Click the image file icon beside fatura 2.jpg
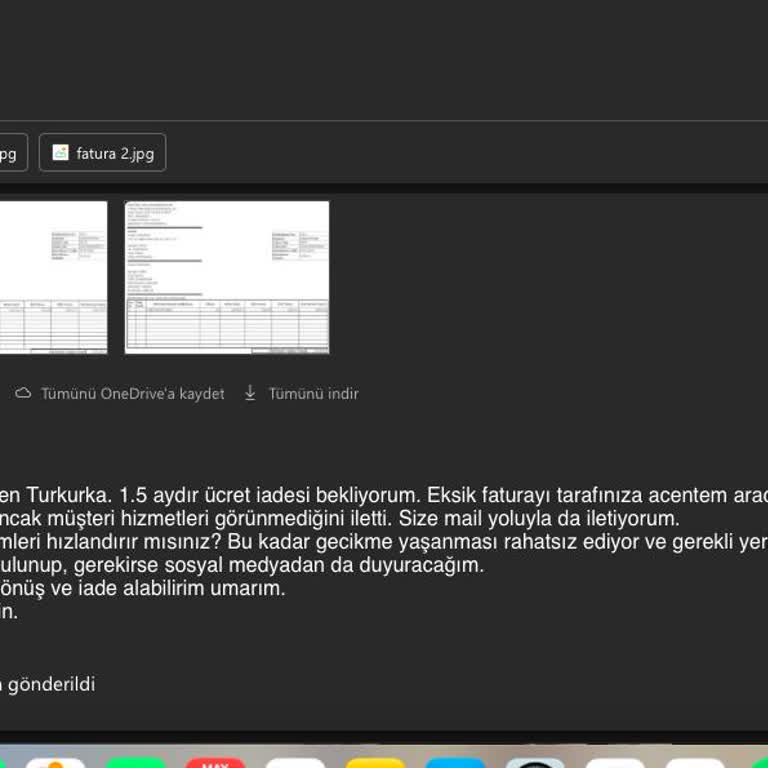768x768 pixels. 61,153
